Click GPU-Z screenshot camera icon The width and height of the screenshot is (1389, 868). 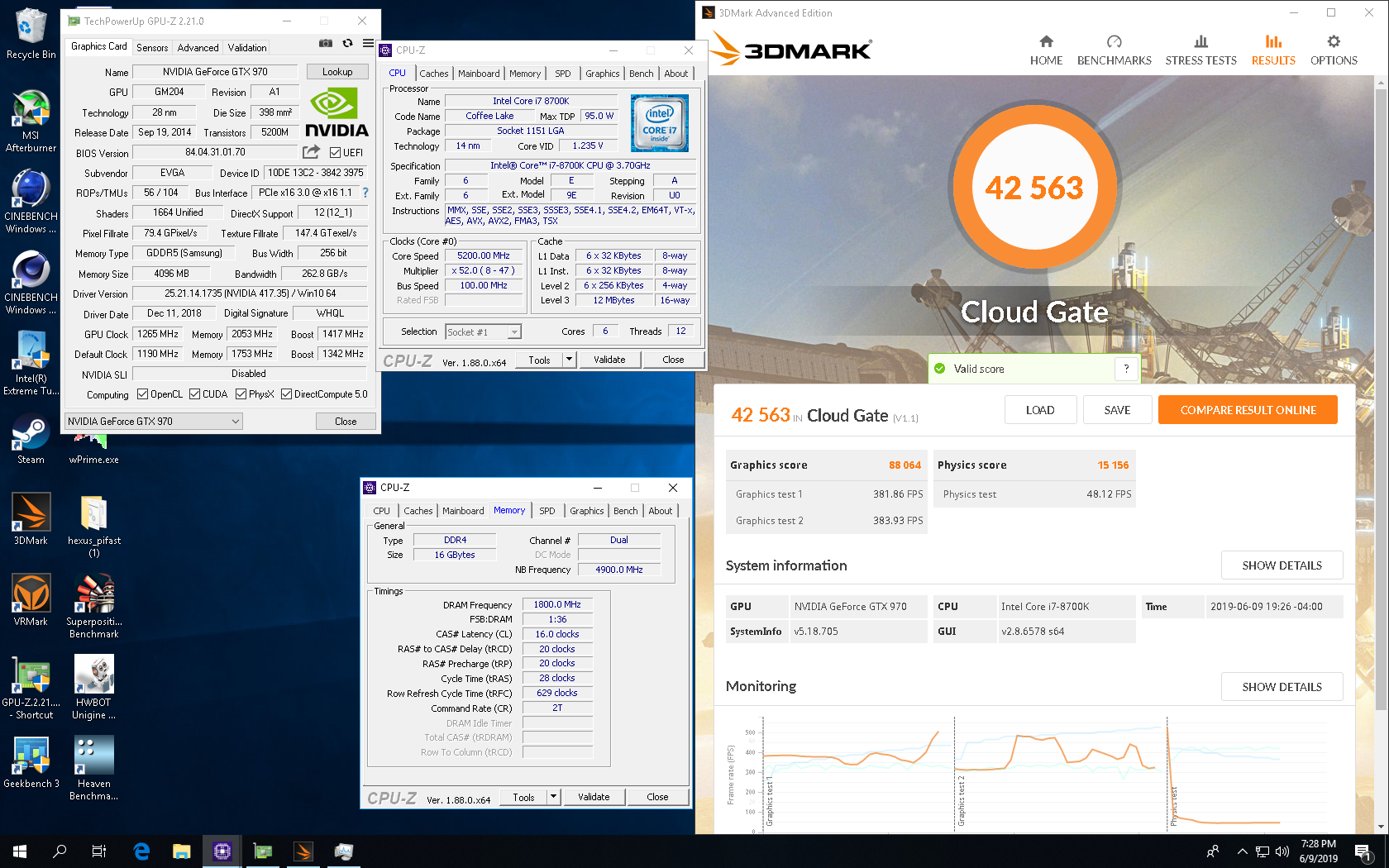point(326,43)
